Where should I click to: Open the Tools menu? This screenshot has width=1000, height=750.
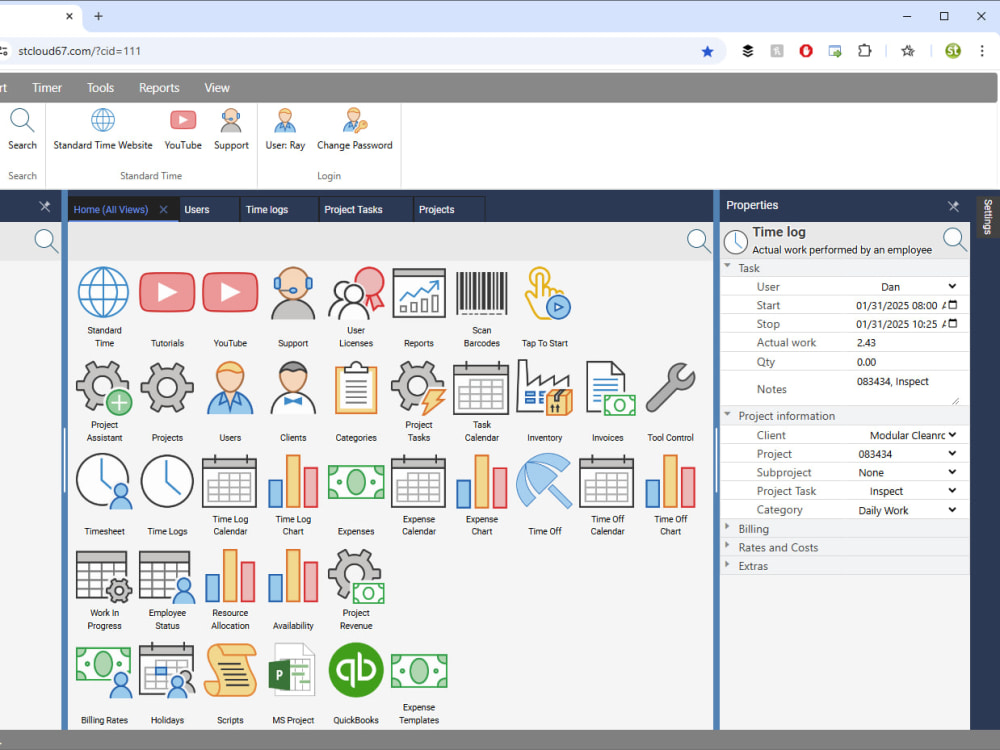click(100, 88)
